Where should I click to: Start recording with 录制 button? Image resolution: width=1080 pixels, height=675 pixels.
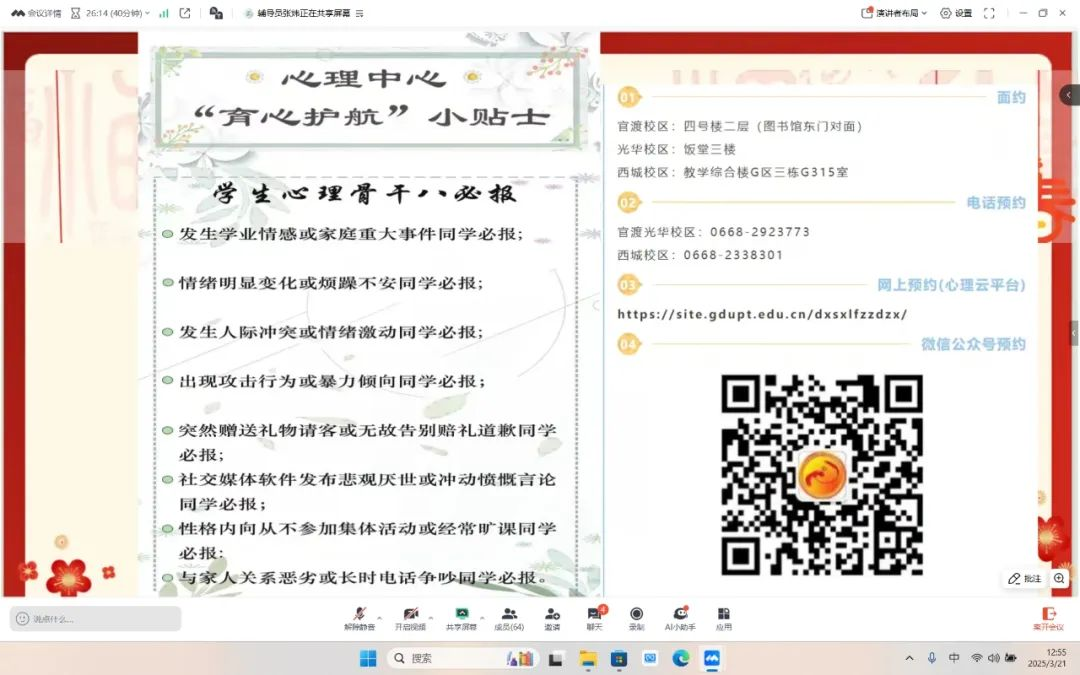636,618
